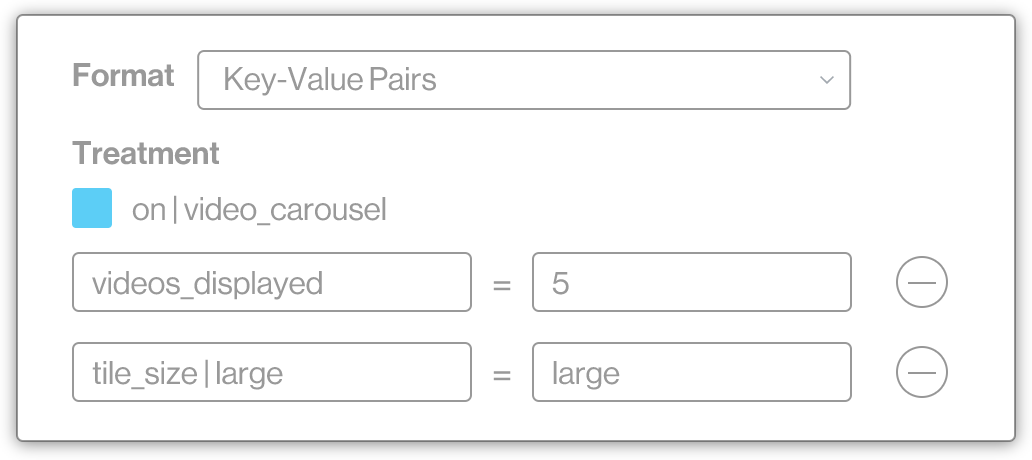Click equals sign in videos_displayed row

tap(502, 285)
